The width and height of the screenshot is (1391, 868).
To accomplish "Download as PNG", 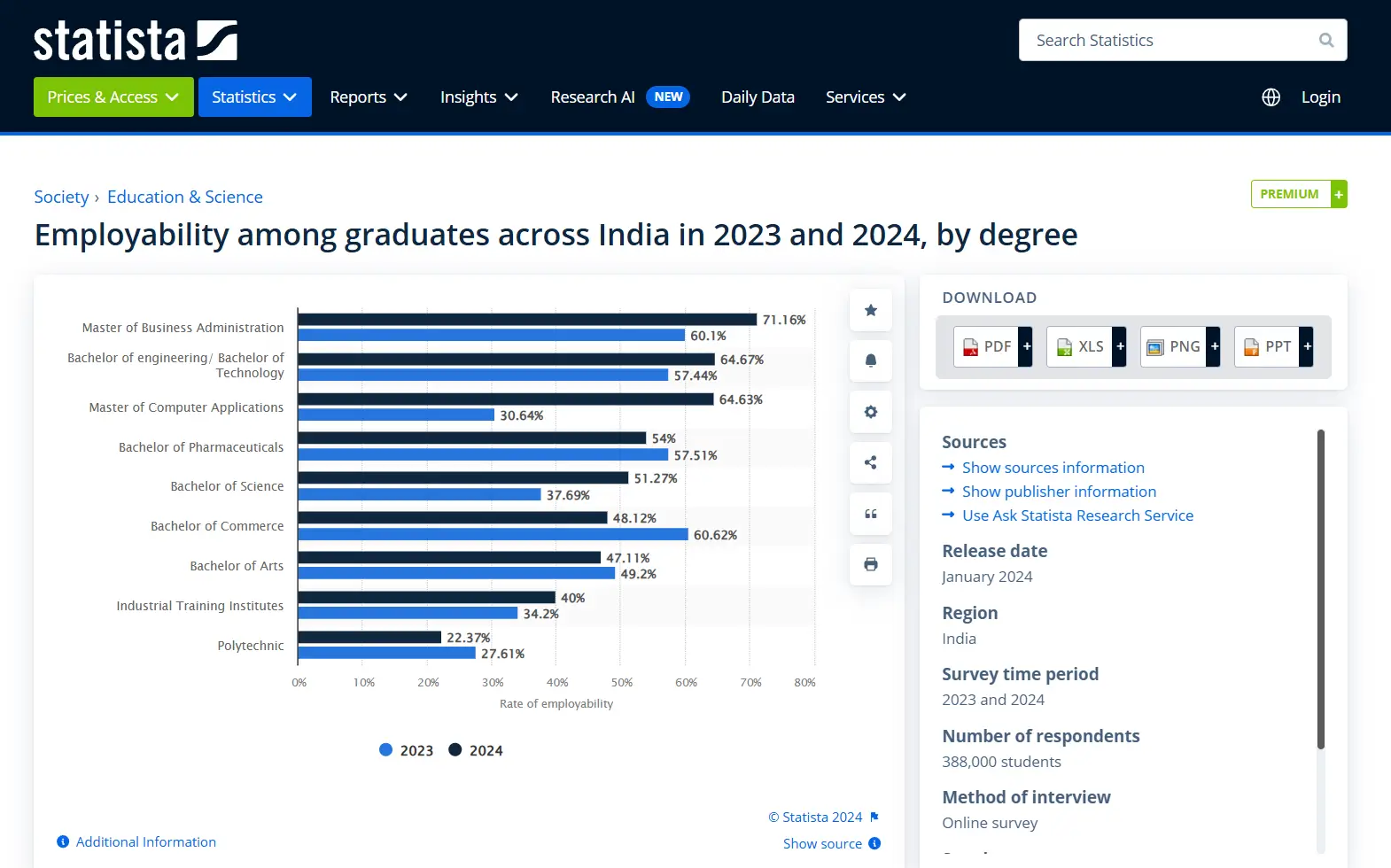I will 1180,347.
